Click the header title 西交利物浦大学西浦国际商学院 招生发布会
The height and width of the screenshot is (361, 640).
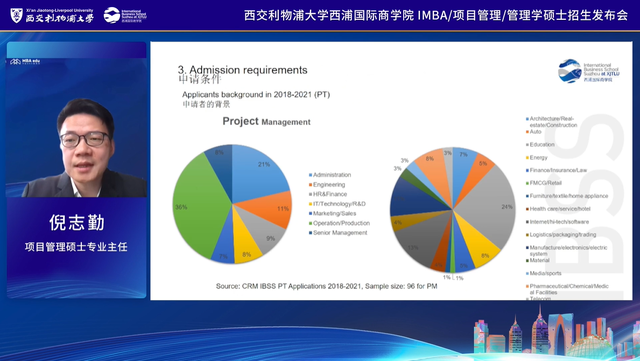pyautogui.click(x=436, y=15)
